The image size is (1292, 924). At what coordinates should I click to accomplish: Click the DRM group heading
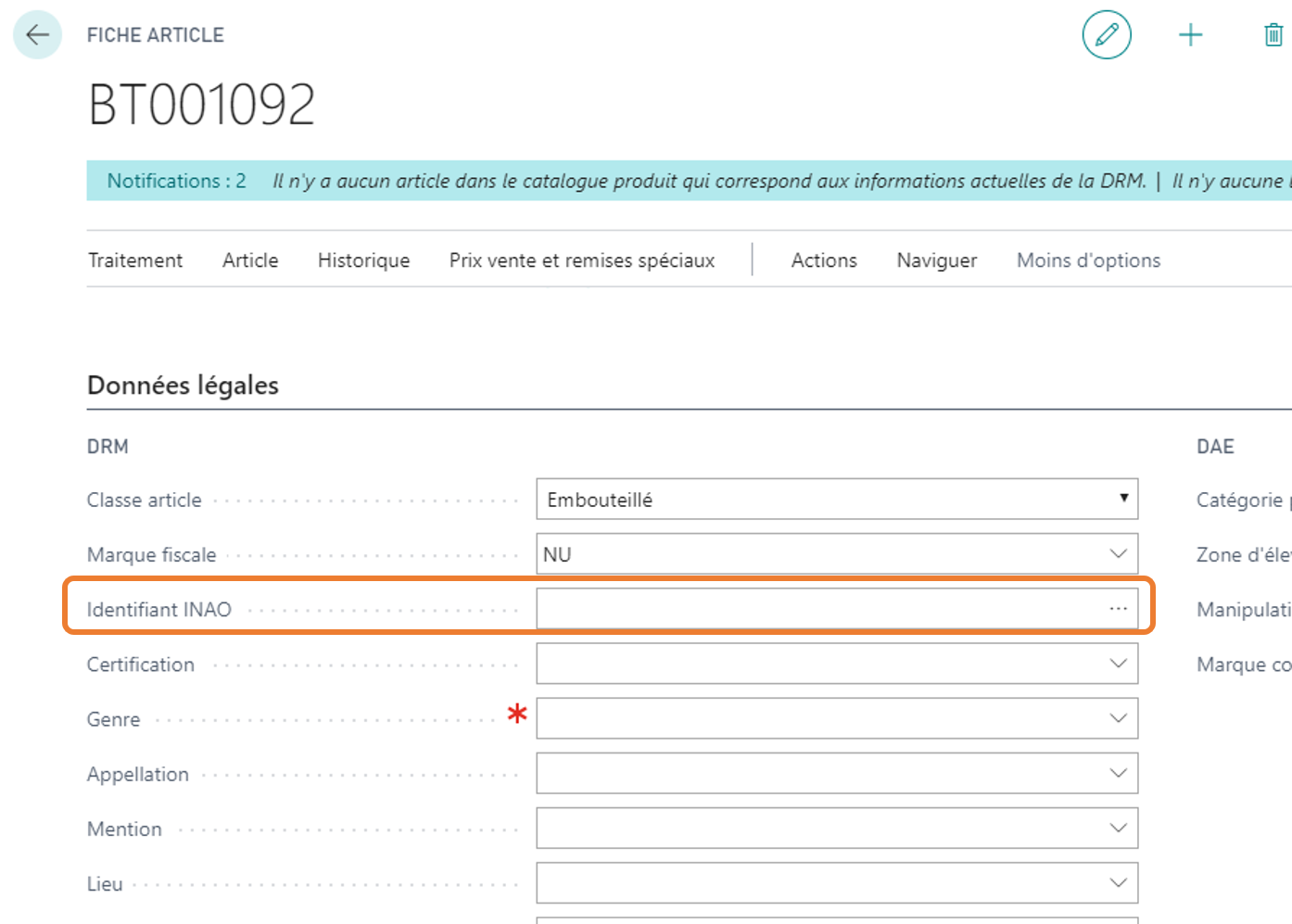108,447
